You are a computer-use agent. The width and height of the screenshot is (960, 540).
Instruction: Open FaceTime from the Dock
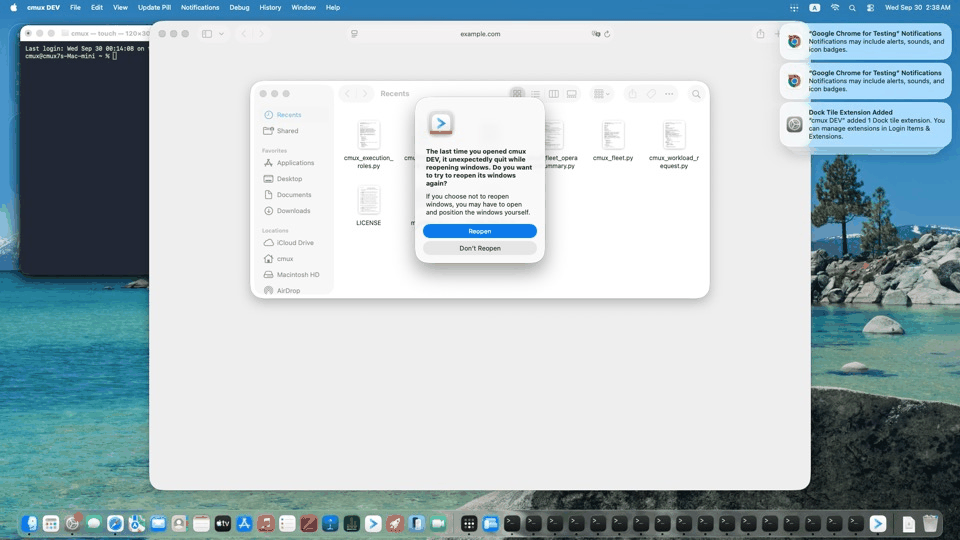tap(438, 523)
